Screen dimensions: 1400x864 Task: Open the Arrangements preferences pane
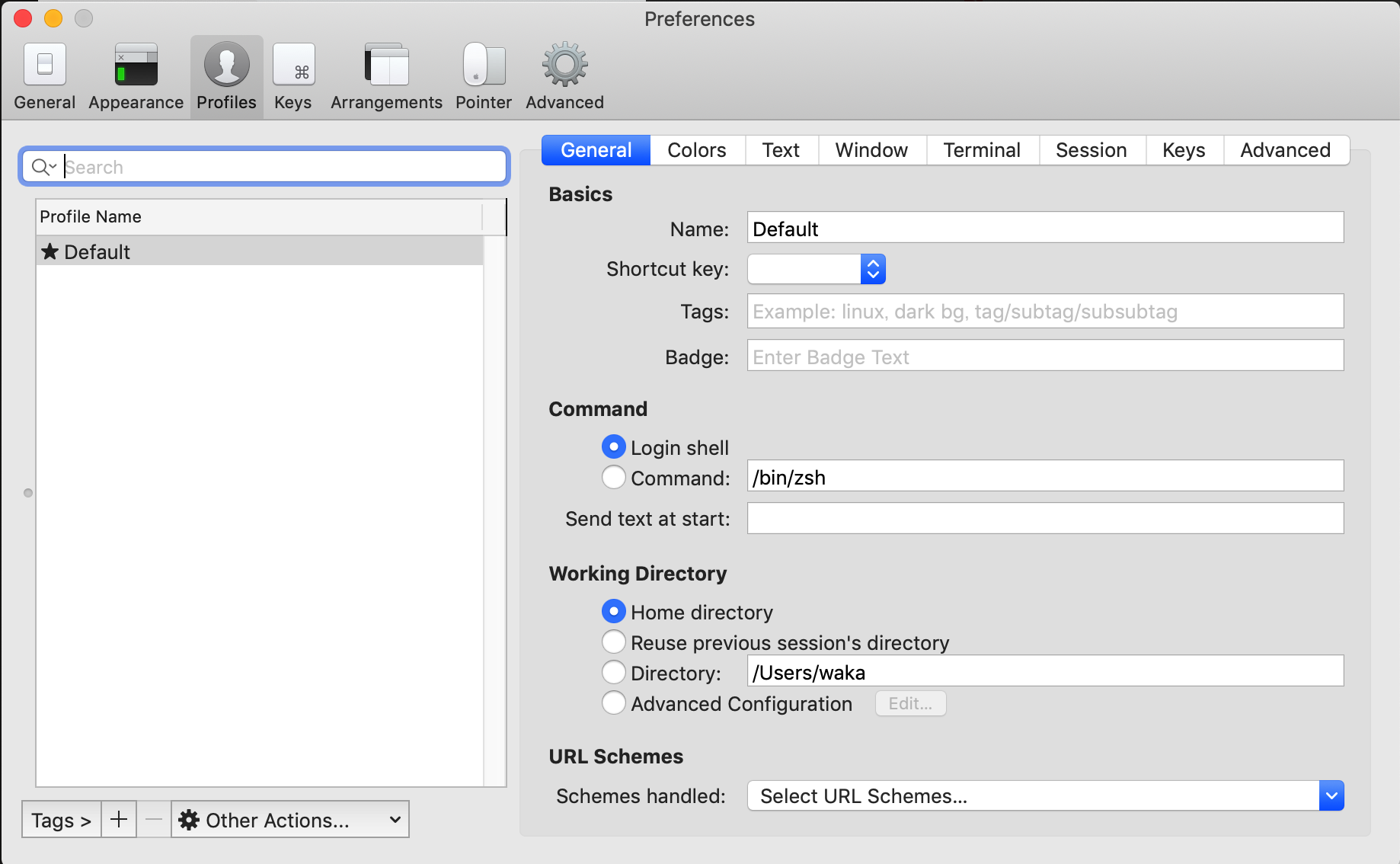click(385, 75)
